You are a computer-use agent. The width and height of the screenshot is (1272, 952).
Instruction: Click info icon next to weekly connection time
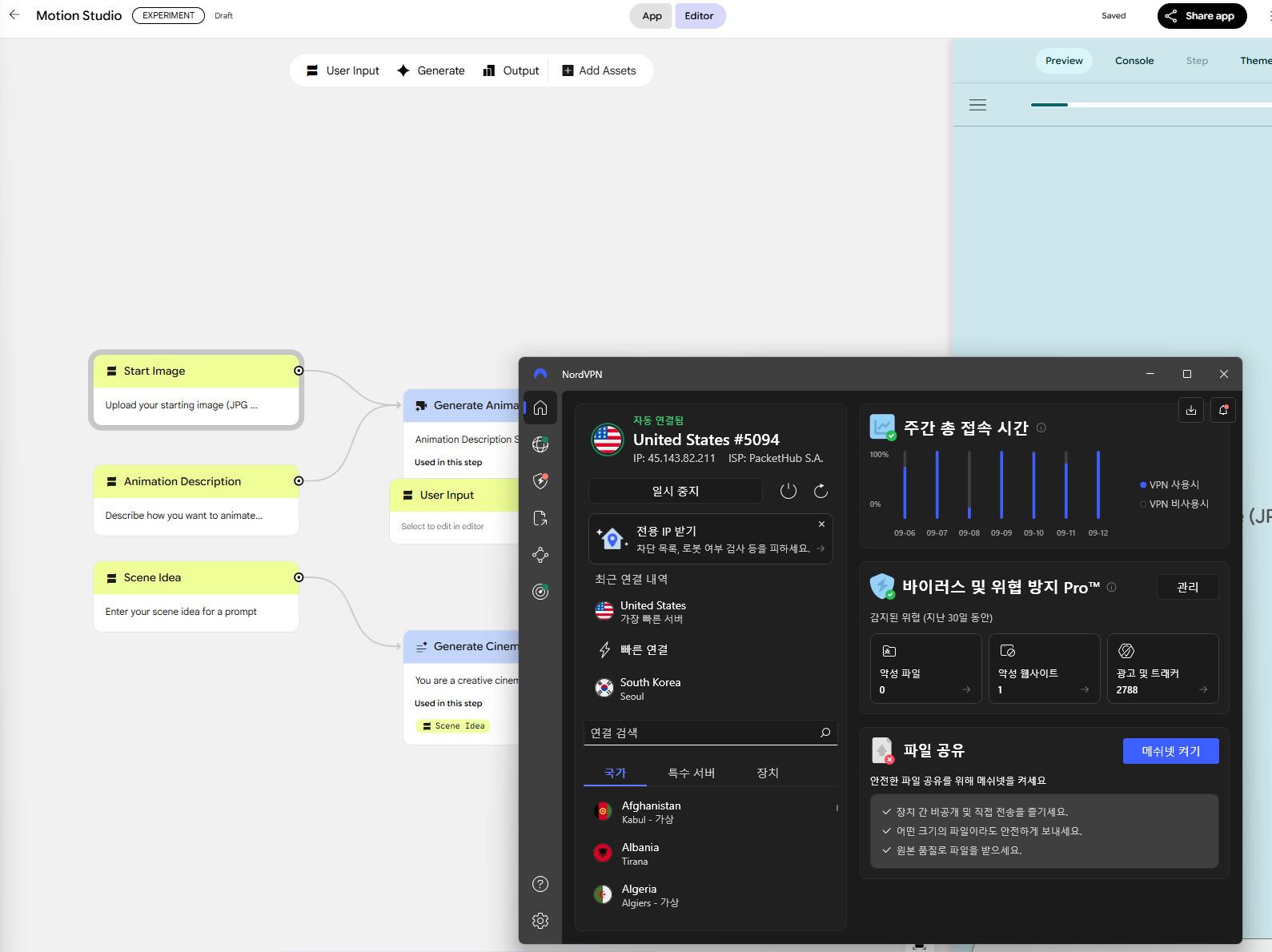pos(1041,428)
